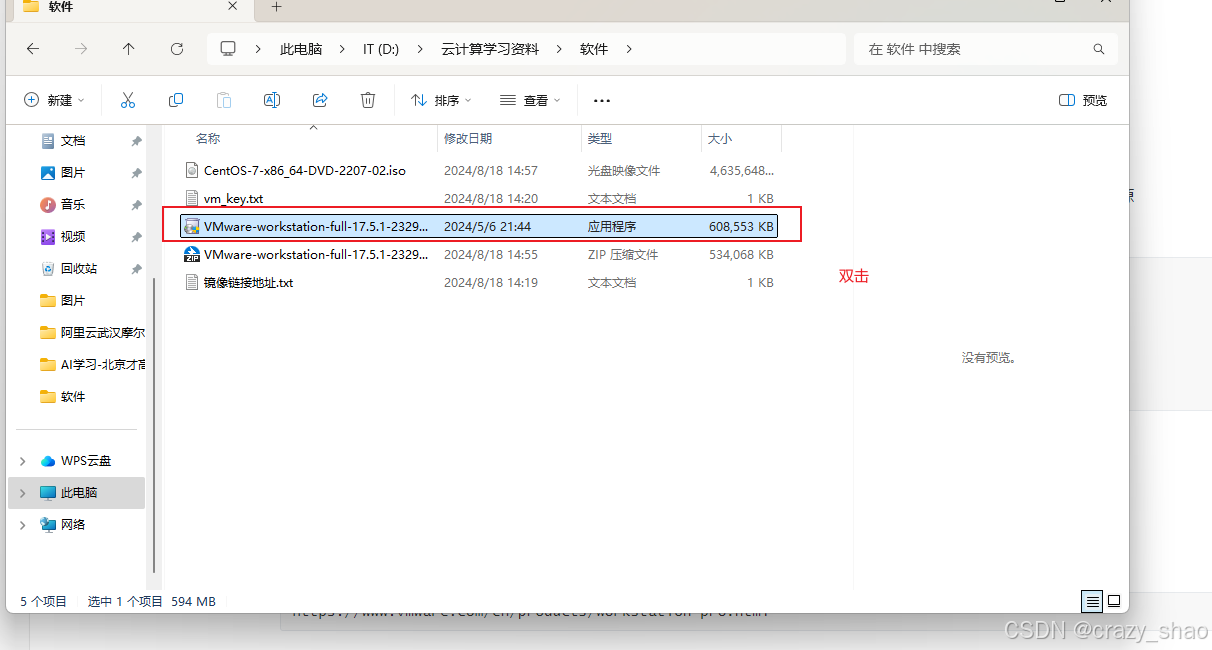Expand the 此电脑 tree node
The height and width of the screenshot is (650, 1212).
[23, 493]
